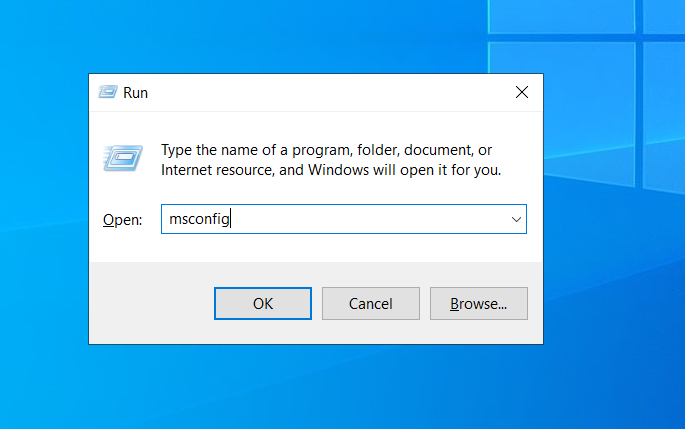Close the Run dialog with X
Viewport: 685px width, 429px height.
click(x=522, y=92)
